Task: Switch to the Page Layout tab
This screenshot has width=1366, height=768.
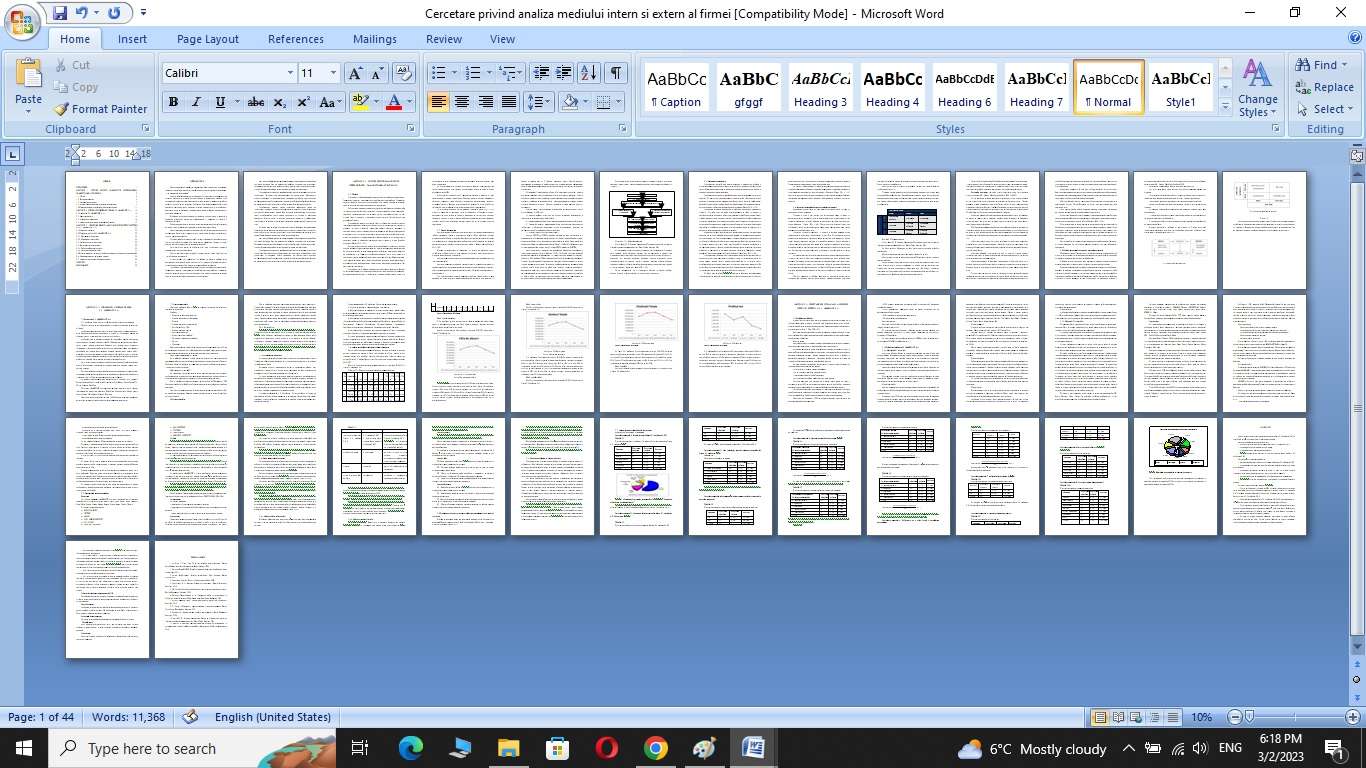Action: 207,39
